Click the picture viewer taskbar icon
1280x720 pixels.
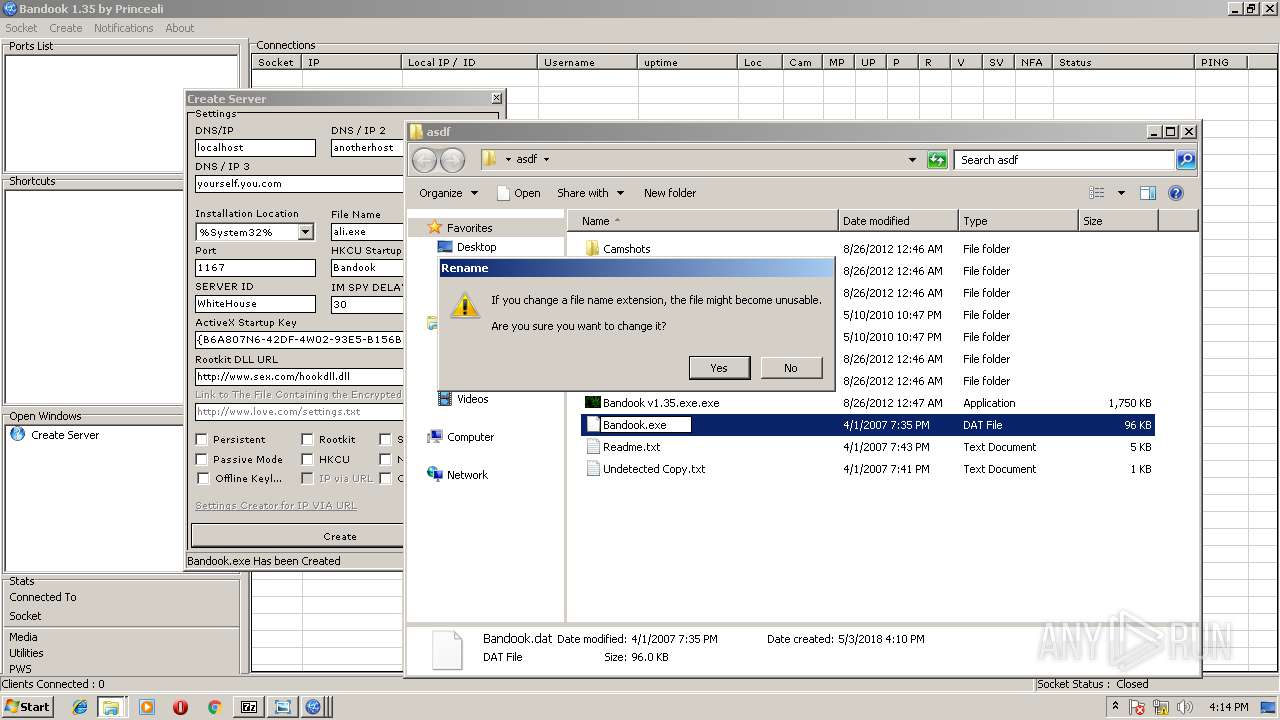281,707
